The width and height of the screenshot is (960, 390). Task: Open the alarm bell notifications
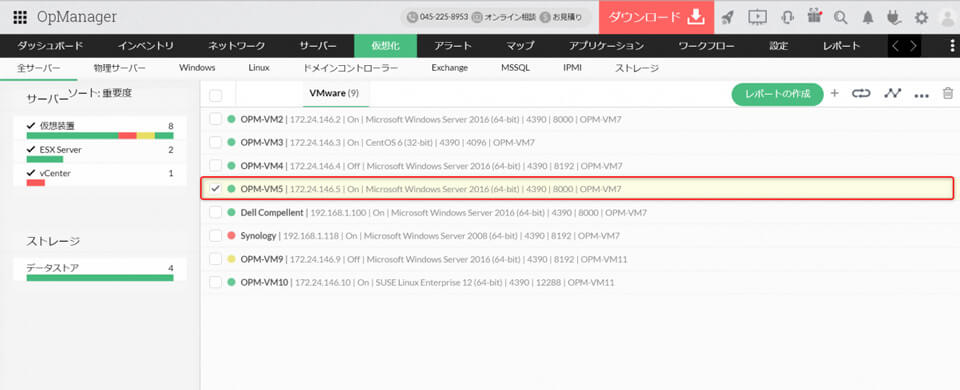pyautogui.click(x=868, y=18)
